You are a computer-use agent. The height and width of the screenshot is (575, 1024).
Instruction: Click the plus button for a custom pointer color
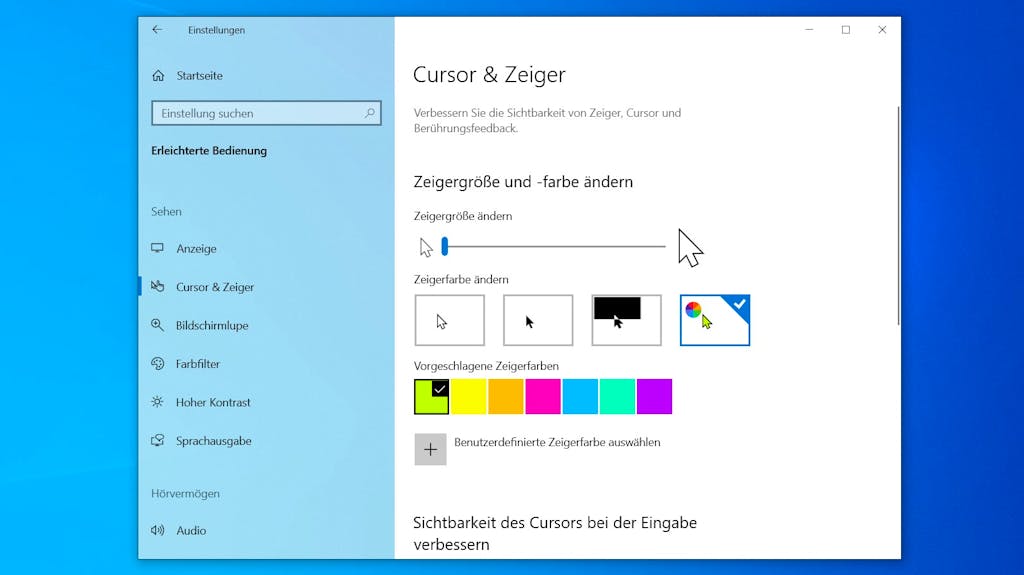click(430, 450)
